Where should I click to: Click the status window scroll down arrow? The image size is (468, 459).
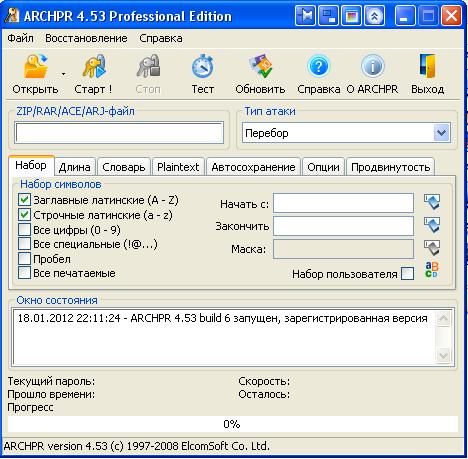[444, 355]
